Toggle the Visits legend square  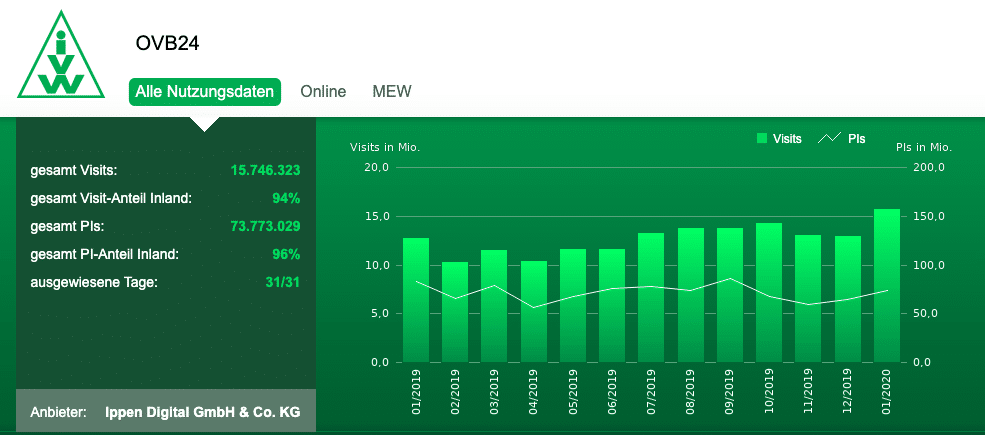(763, 139)
